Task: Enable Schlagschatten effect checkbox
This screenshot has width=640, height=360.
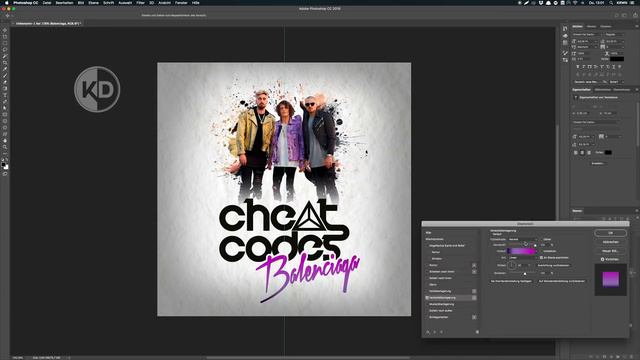Action: 427,317
